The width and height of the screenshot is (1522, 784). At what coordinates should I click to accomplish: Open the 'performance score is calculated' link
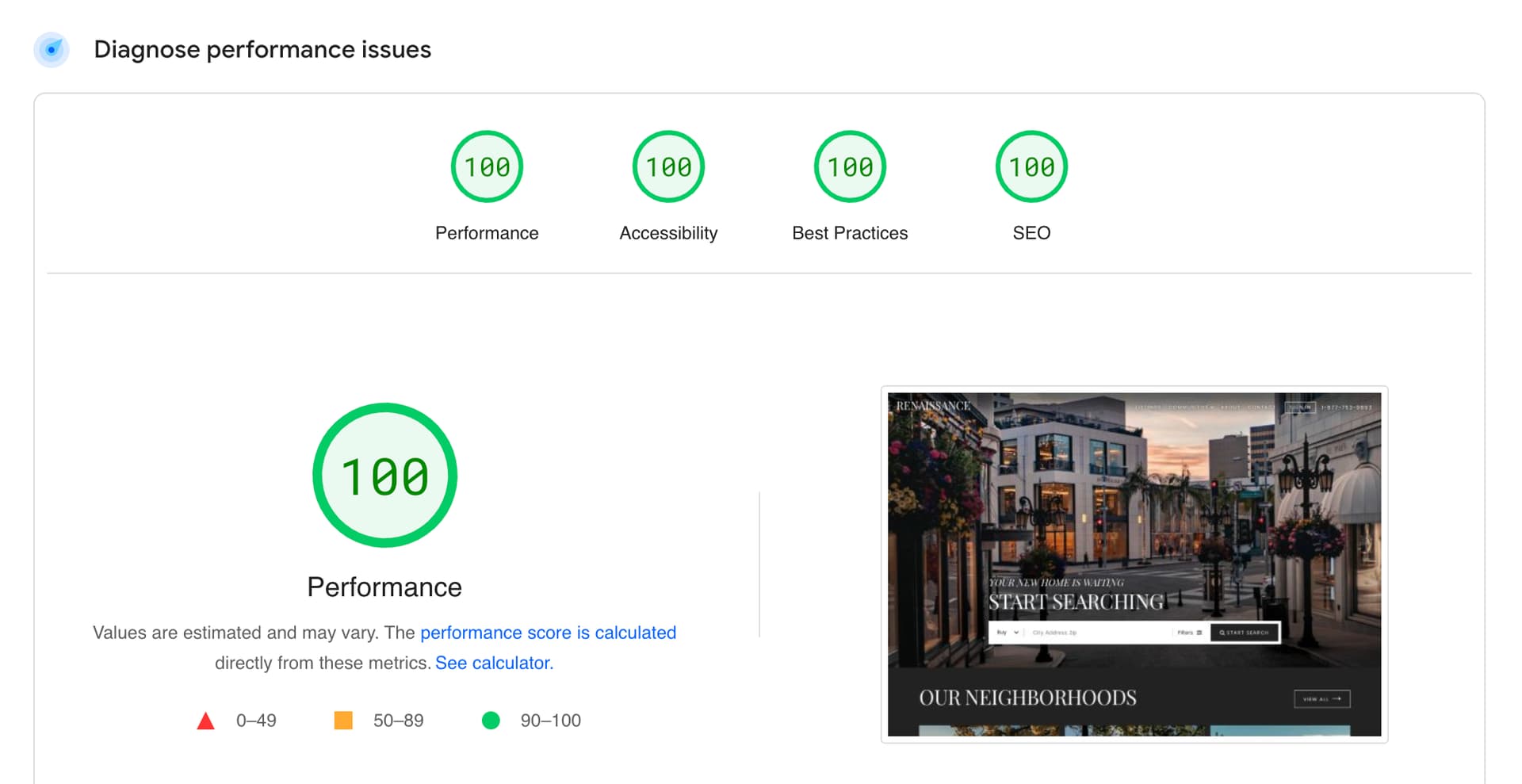pyautogui.click(x=548, y=633)
